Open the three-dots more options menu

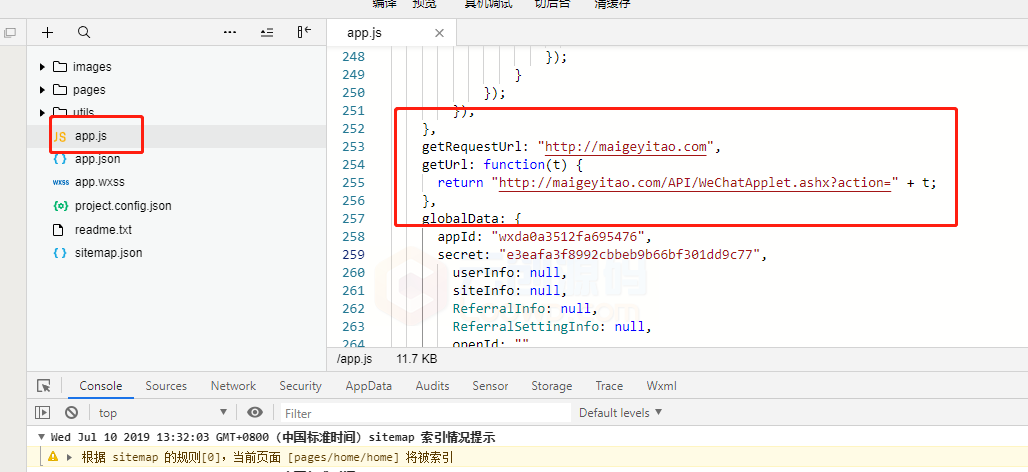229,32
